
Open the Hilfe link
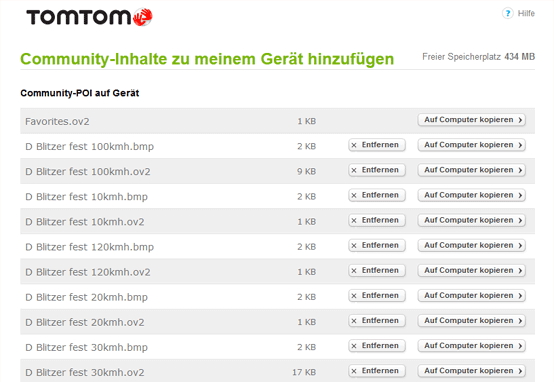526,13
